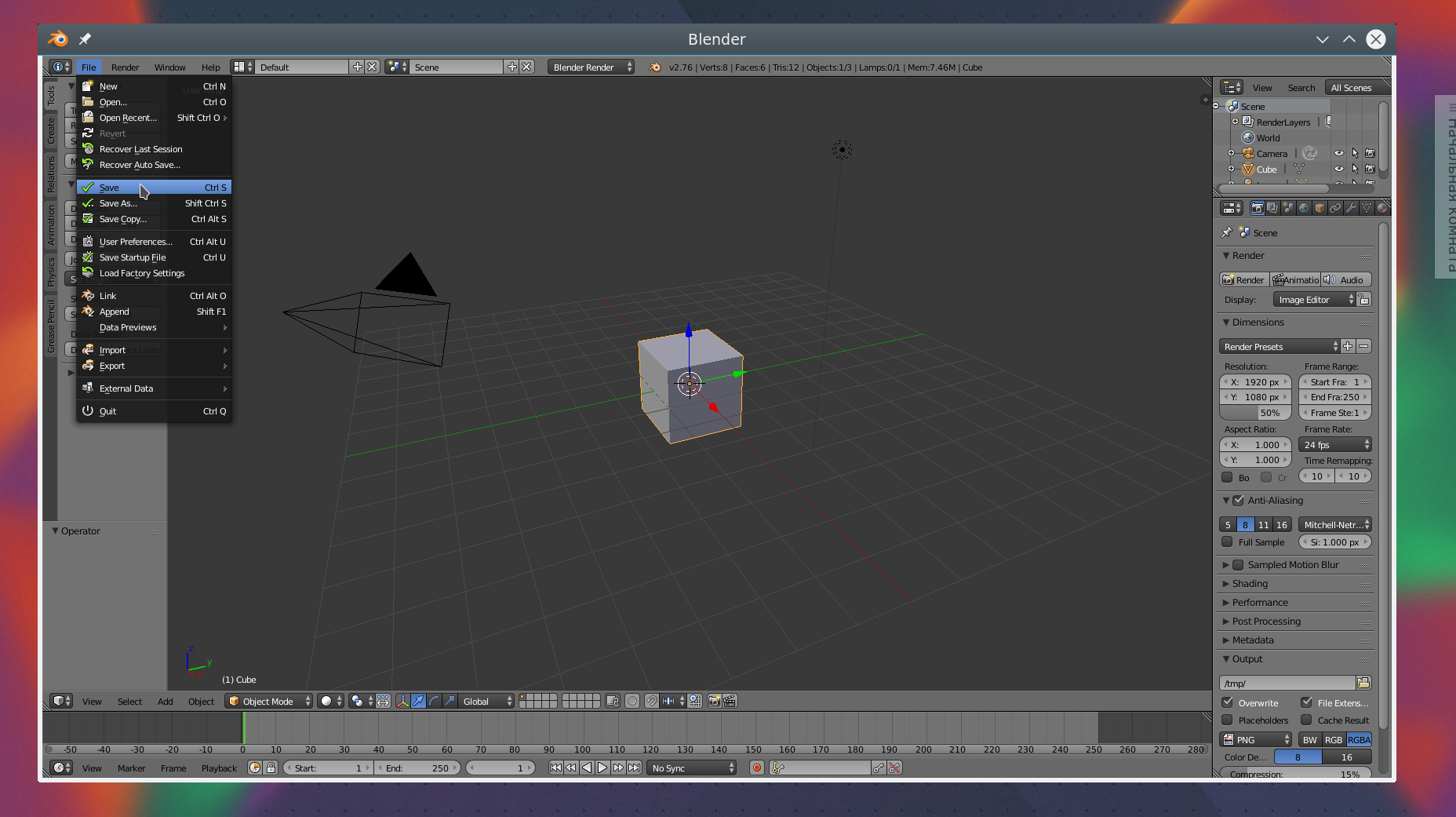Click the full-screen info icon near File
The height and width of the screenshot is (817, 1456).
[x=60, y=67]
